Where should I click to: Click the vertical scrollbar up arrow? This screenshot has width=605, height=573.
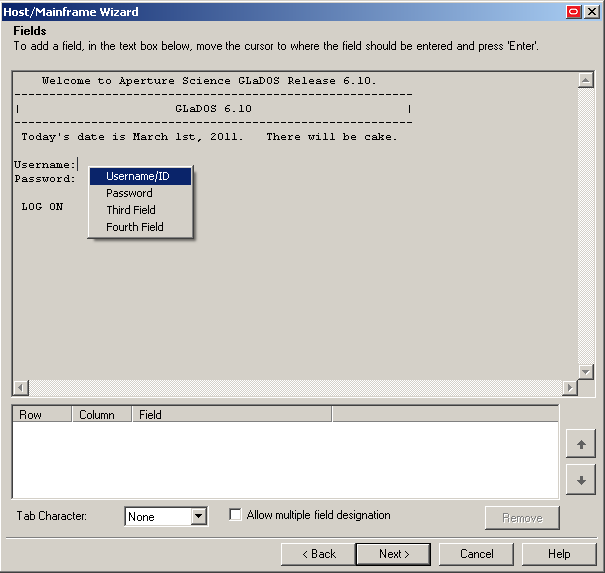[x=585, y=80]
